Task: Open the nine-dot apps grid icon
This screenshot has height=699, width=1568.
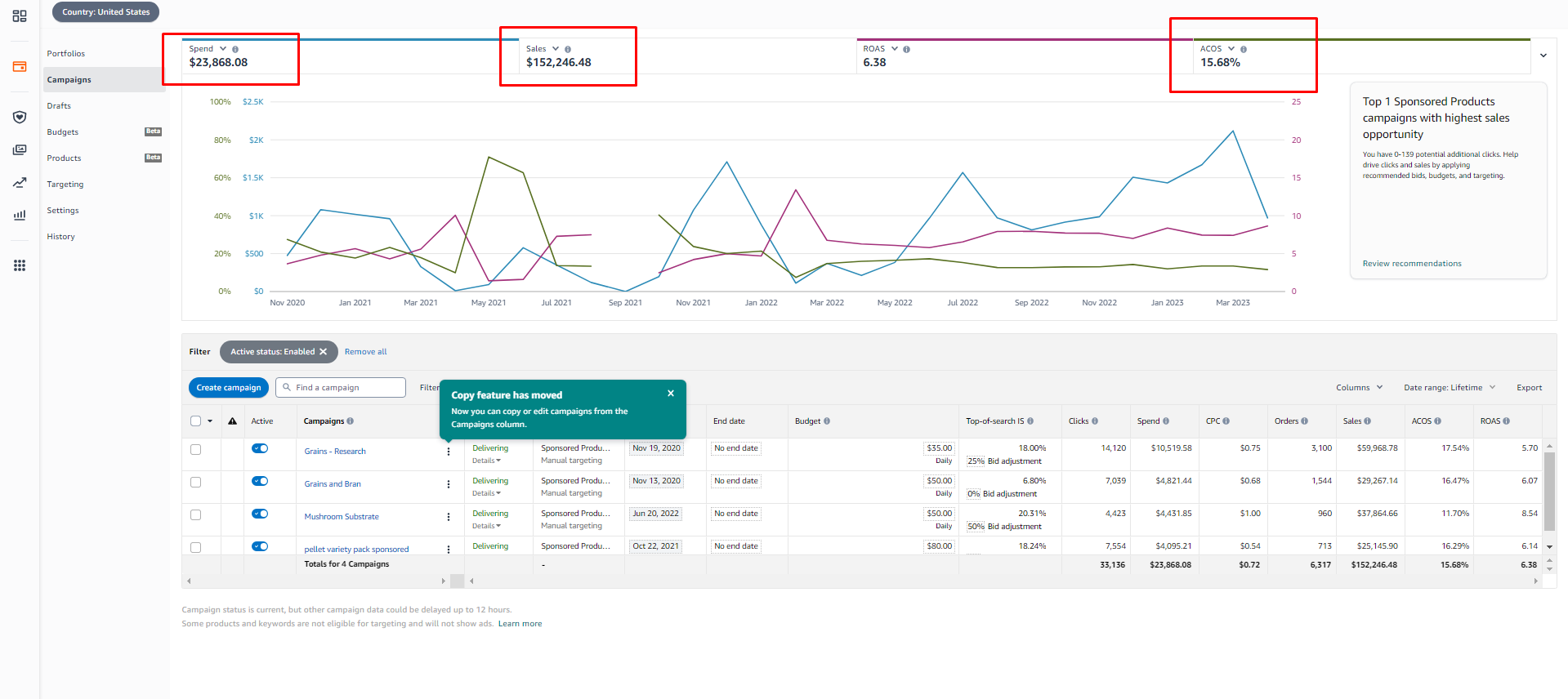Action: pyautogui.click(x=20, y=265)
